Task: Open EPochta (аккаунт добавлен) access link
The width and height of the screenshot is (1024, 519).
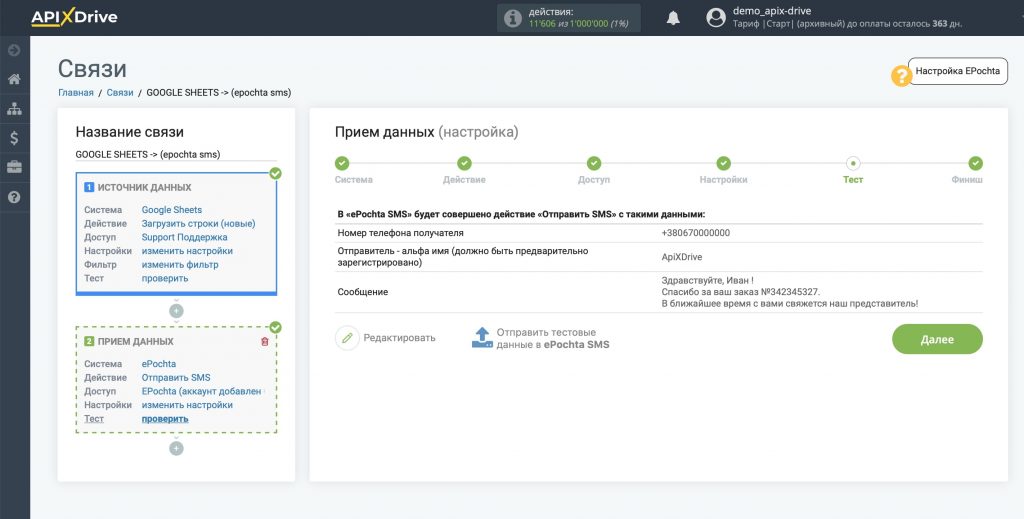Action: pyautogui.click(x=202, y=391)
